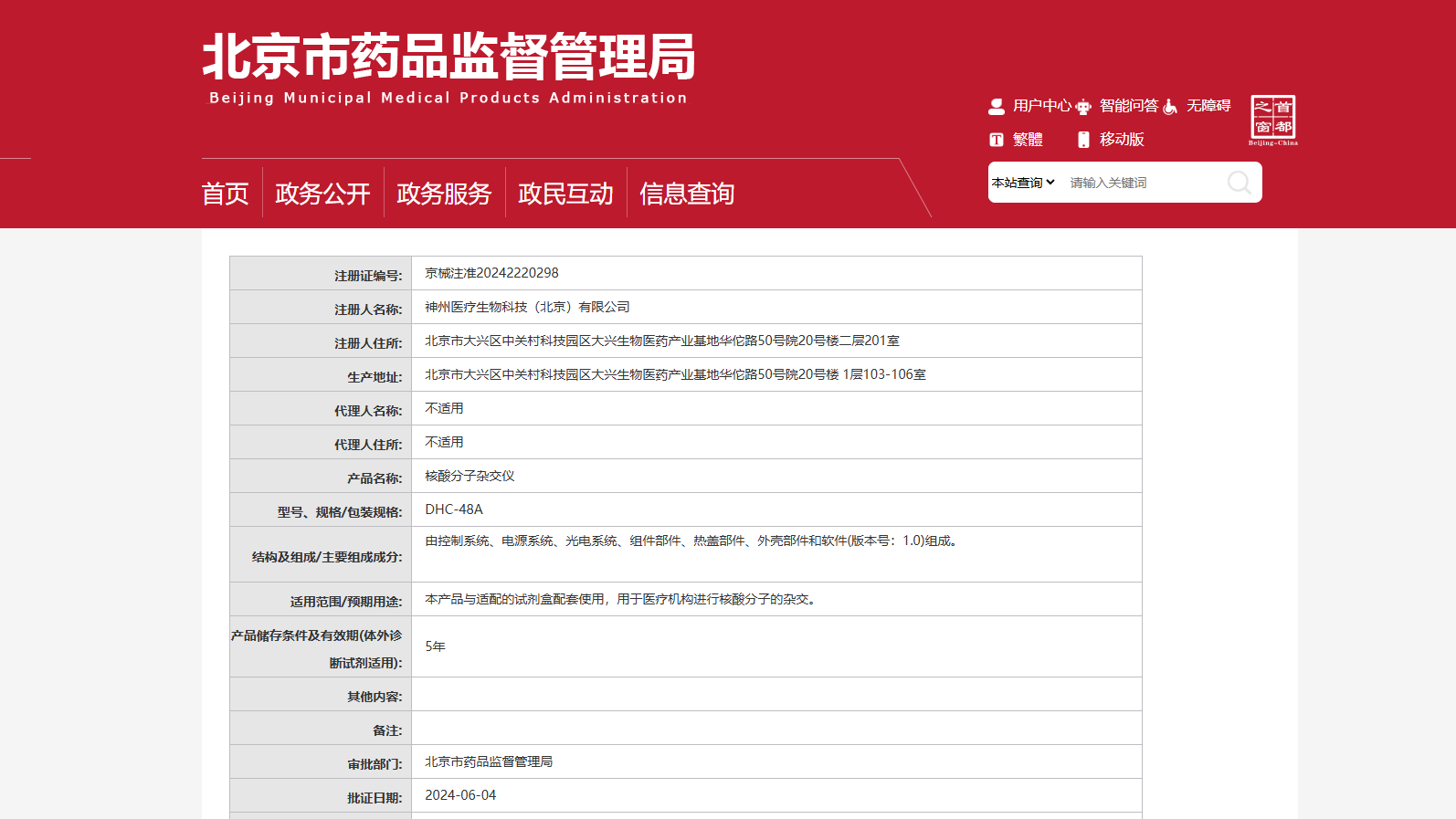Click the 代理人名称 label cell
This screenshot has width=1456, height=819.
[x=321, y=408]
